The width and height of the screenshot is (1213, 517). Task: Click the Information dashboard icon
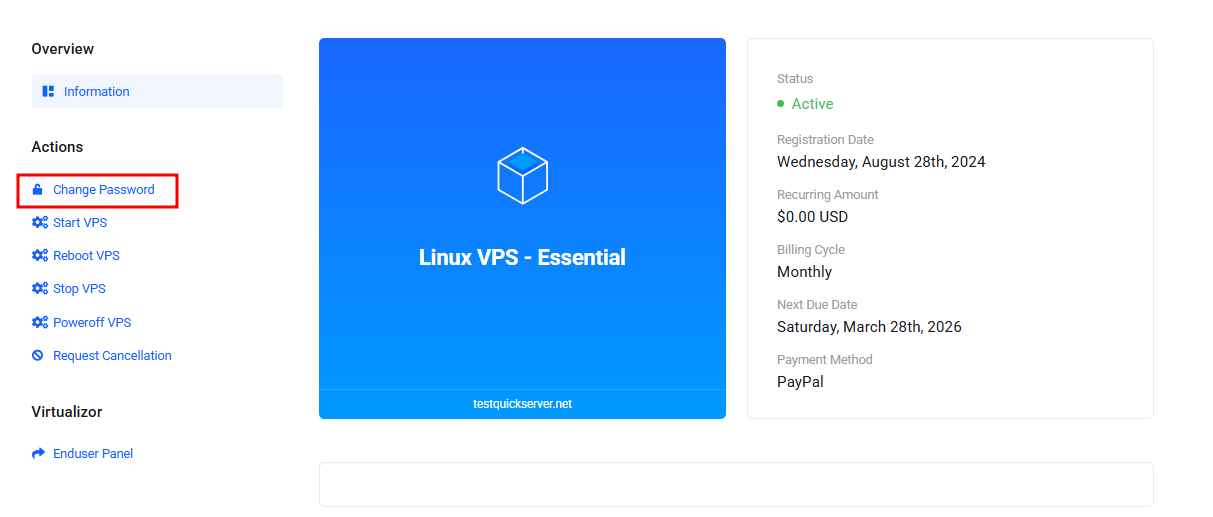click(x=48, y=92)
